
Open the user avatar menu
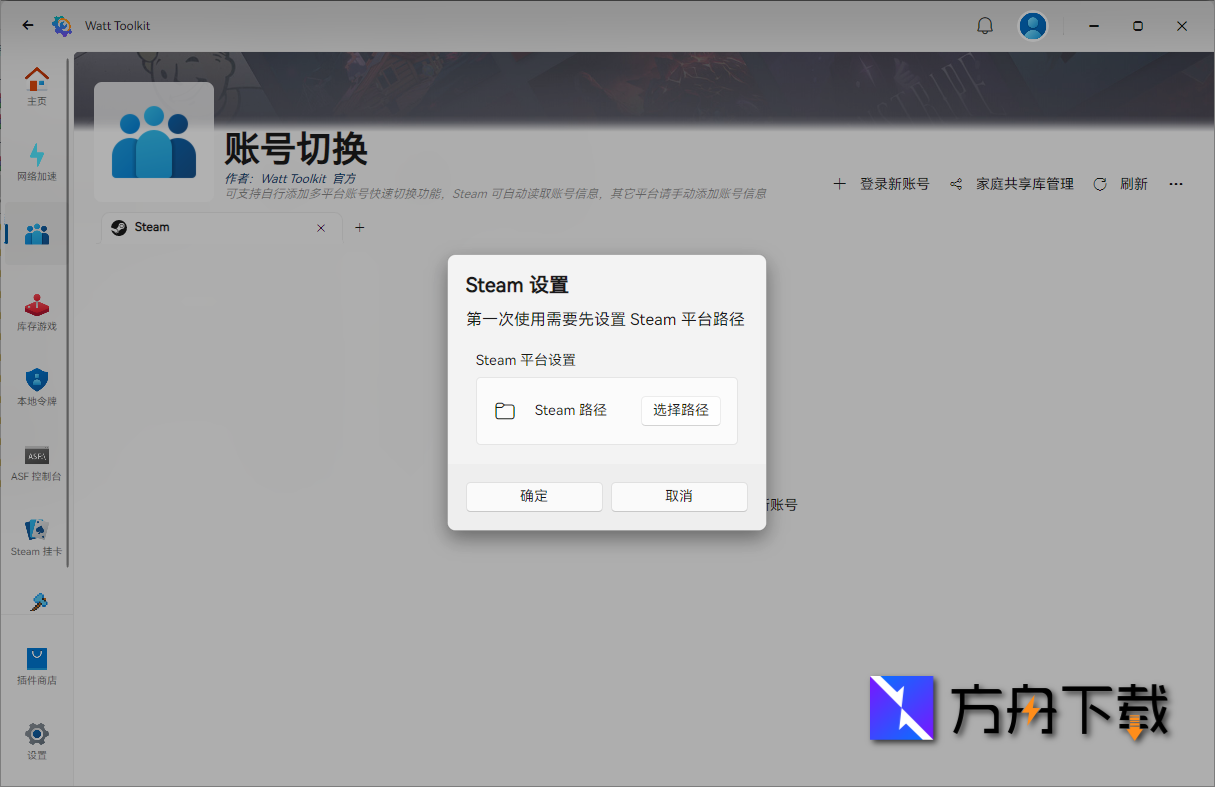point(1033,25)
